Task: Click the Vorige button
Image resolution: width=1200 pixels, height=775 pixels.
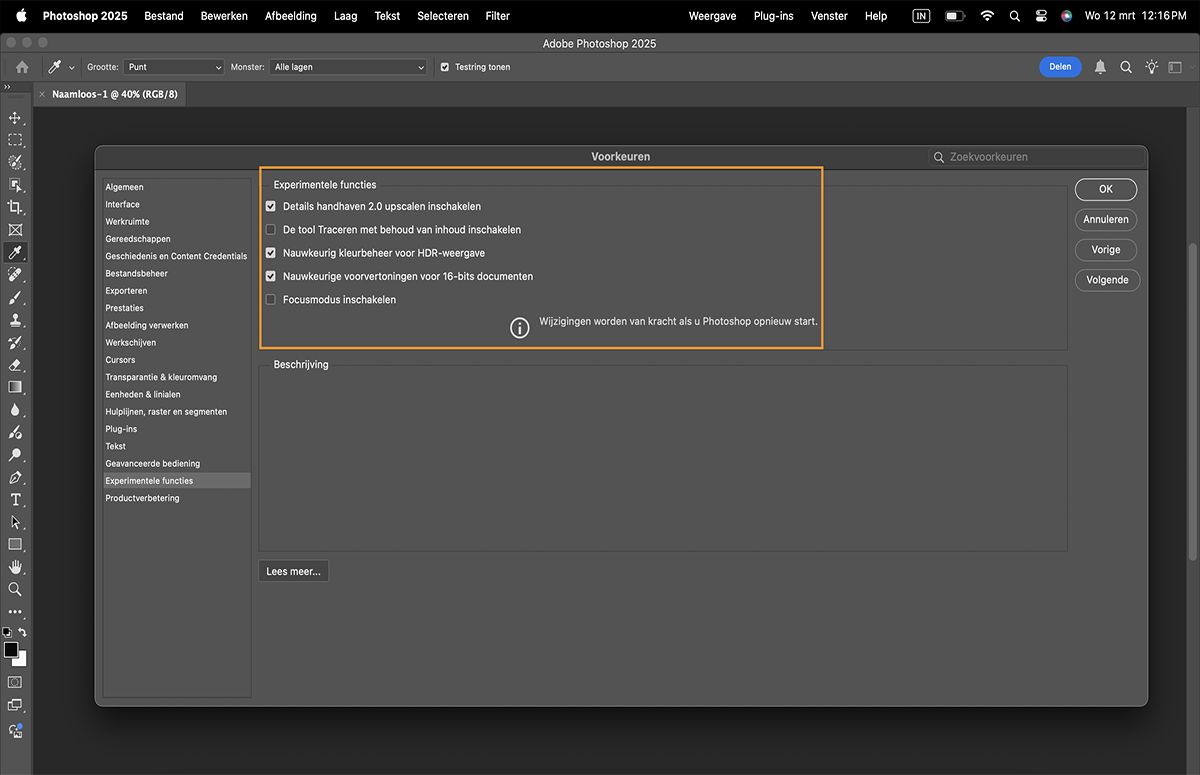Action: pos(1106,249)
